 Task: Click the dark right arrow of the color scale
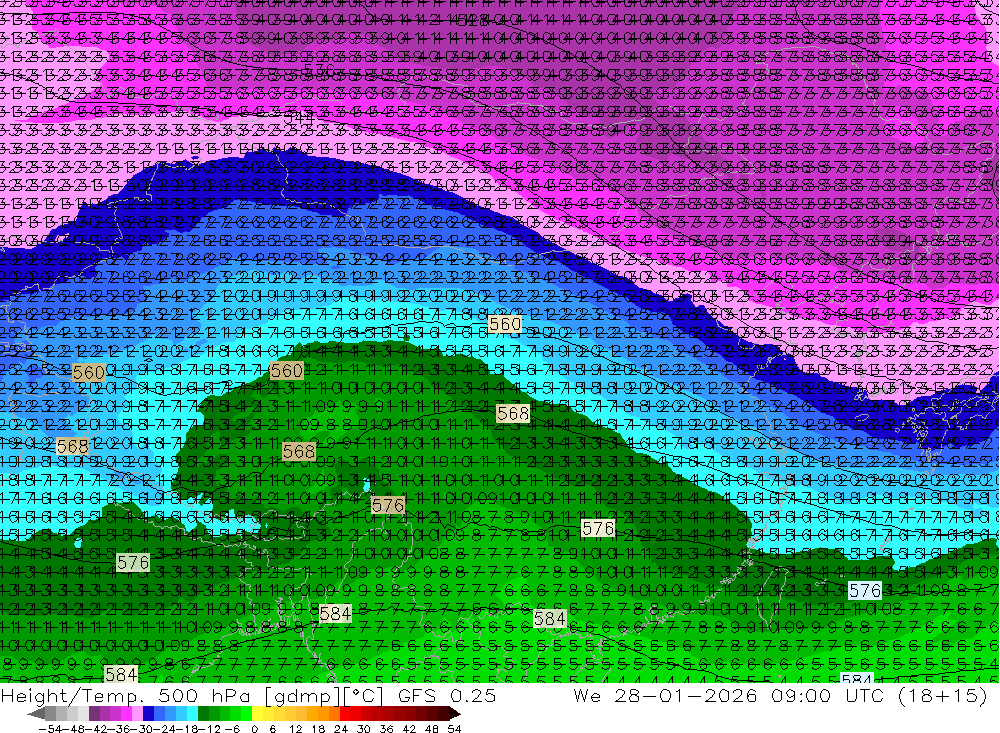click(x=455, y=714)
